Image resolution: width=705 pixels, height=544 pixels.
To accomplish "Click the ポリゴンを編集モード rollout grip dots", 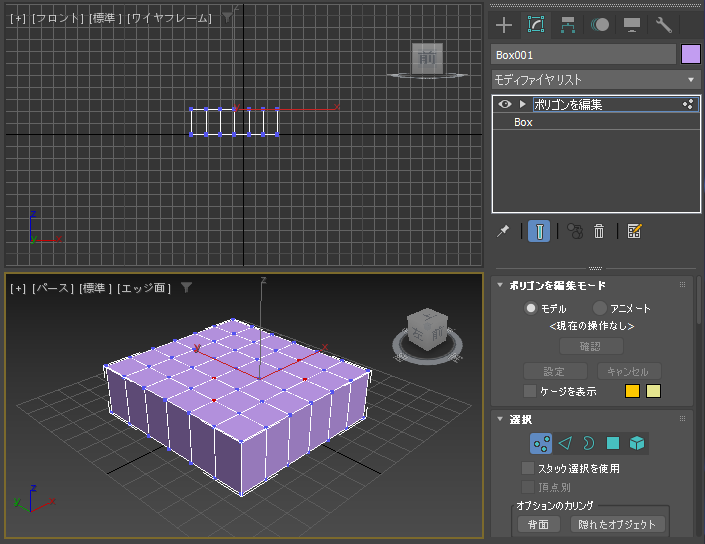I will click(683, 285).
